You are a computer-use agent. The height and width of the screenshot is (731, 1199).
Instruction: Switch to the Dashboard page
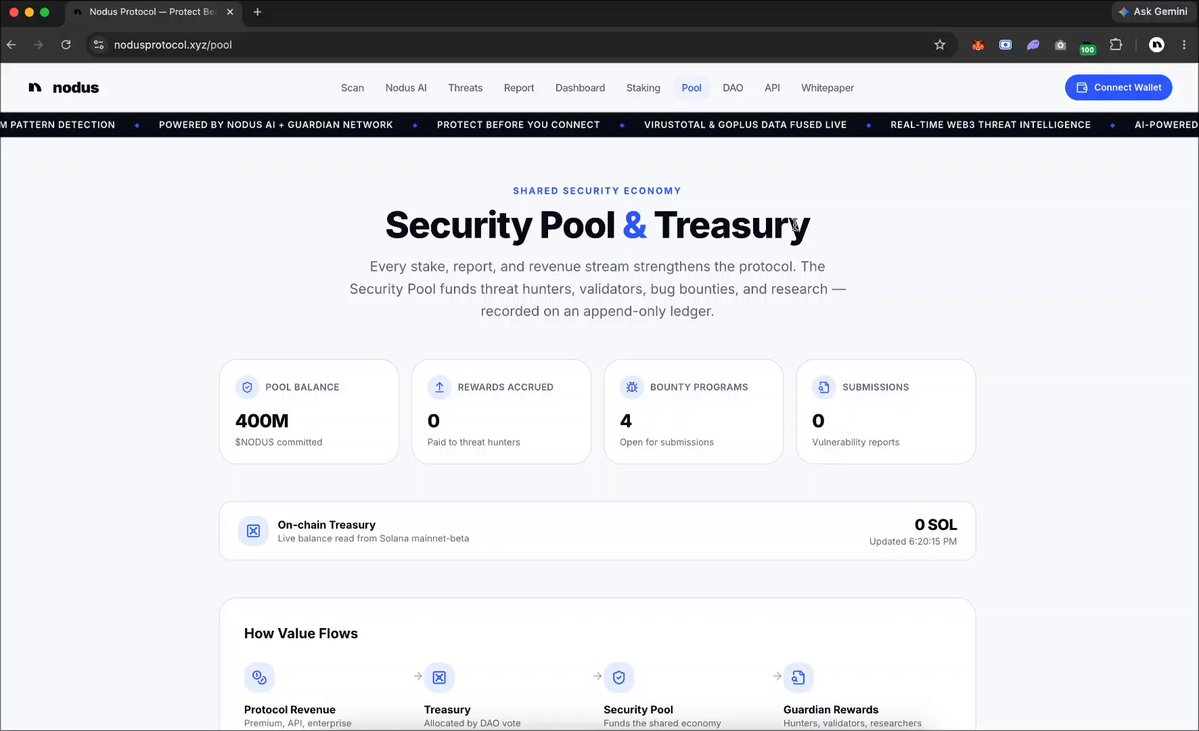[580, 88]
